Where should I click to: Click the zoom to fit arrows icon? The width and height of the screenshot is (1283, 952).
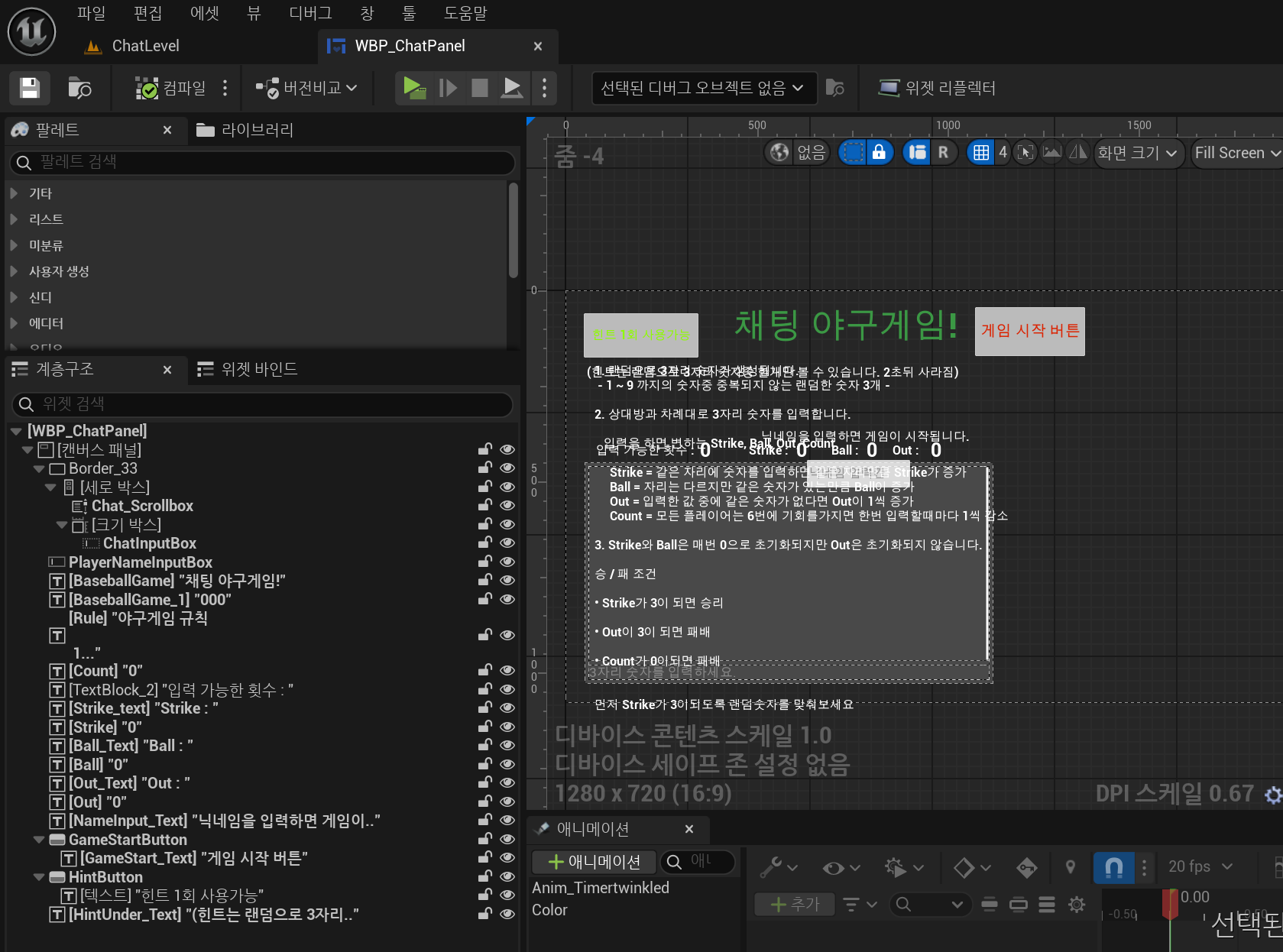[x=1025, y=152]
